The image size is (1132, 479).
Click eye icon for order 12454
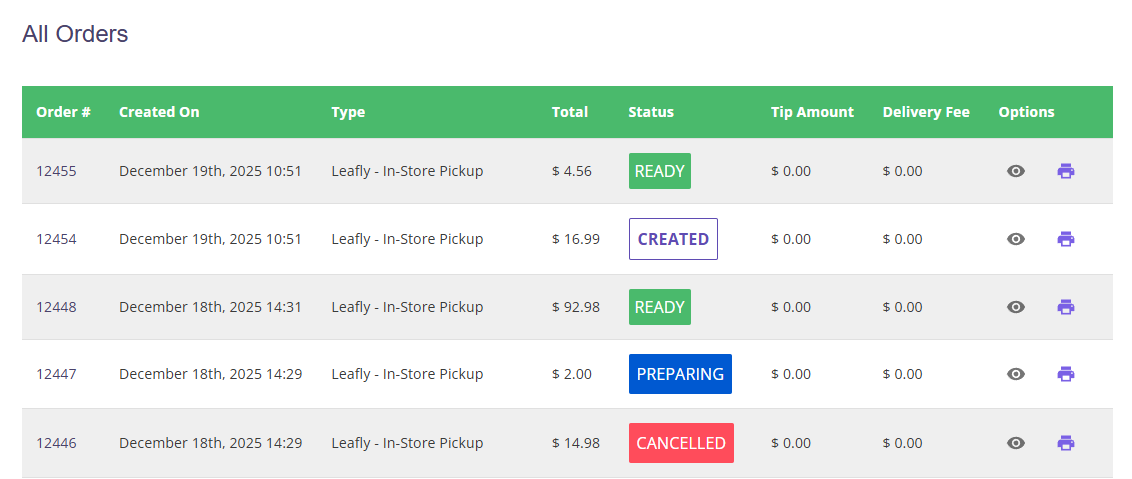coord(1016,239)
